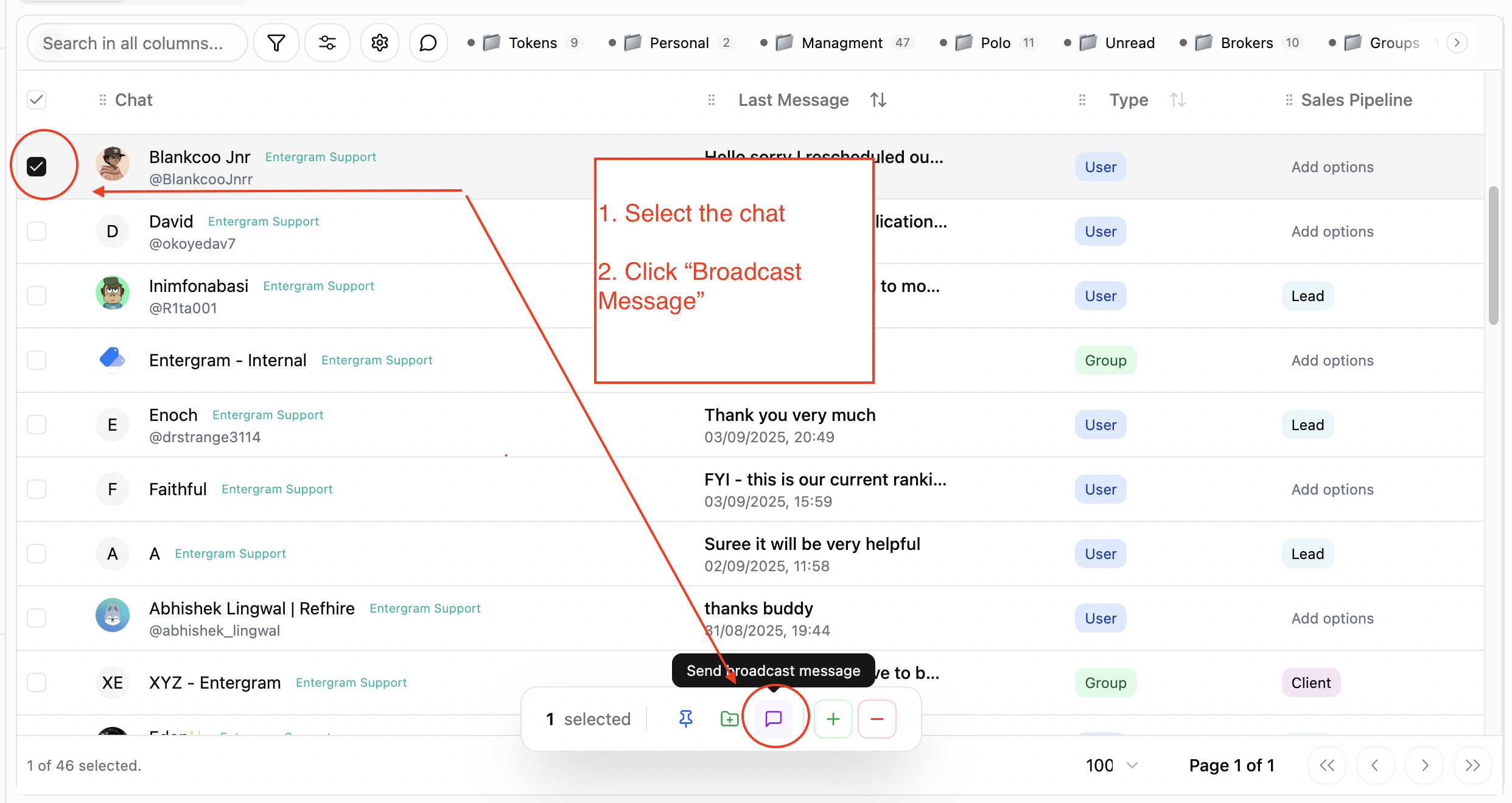Image resolution: width=1512 pixels, height=803 pixels.
Task: Open the filter icon beside the search bar
Action: click(276, 43)
